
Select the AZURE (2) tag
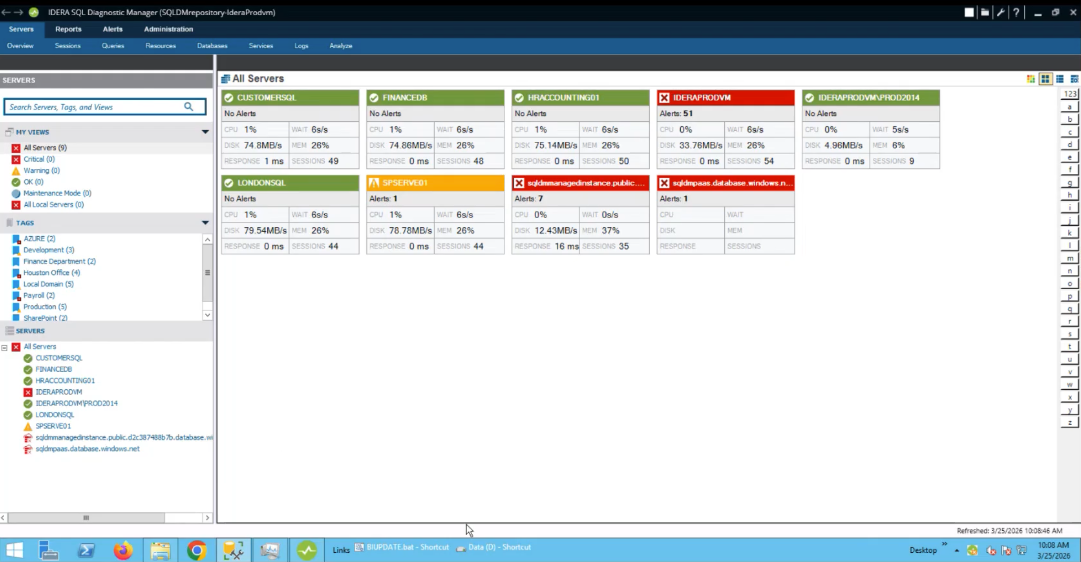(39, 239)
